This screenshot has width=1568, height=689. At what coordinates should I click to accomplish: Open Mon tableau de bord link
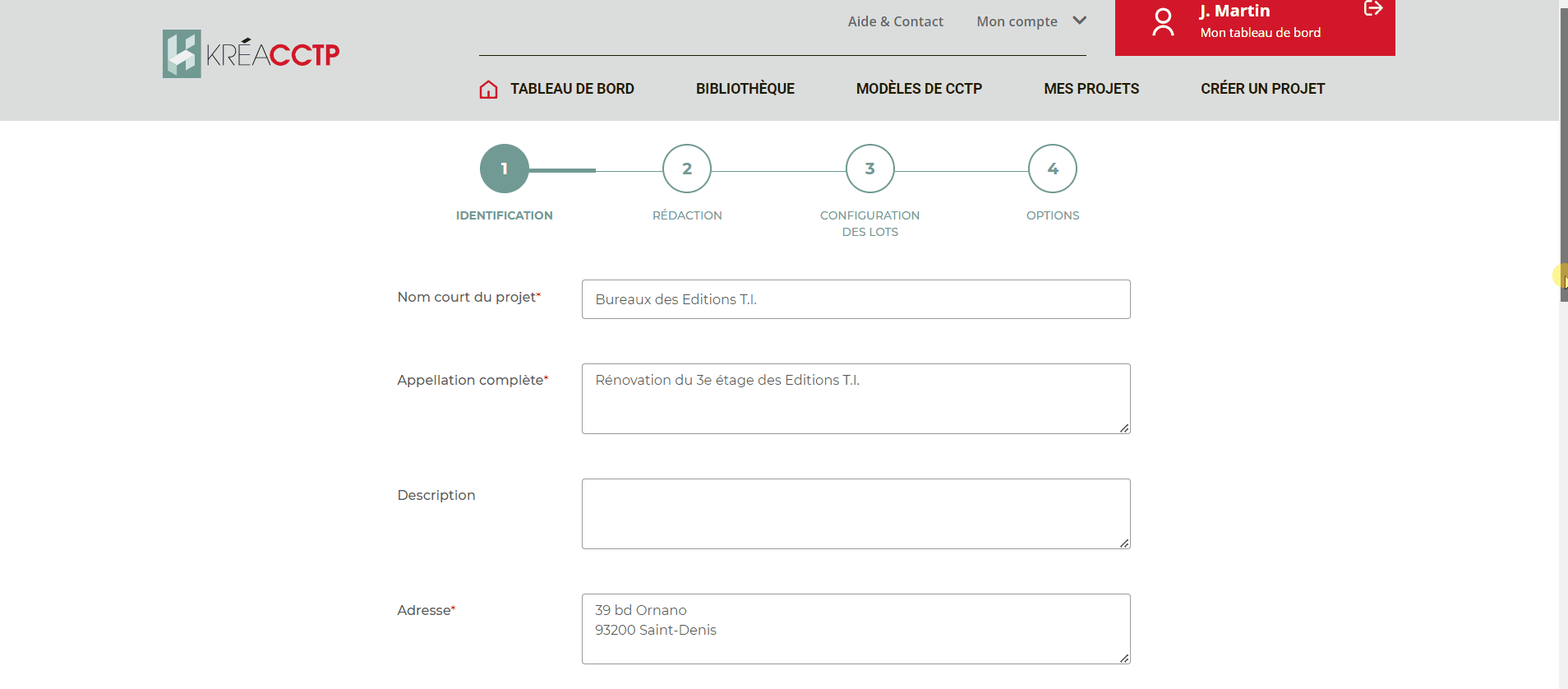(x=1260, y=33)
